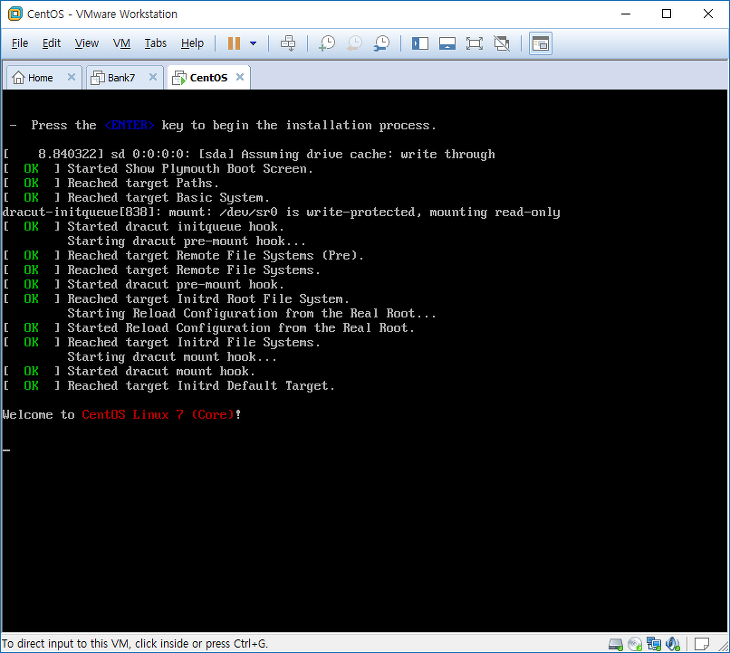Viewport: 730px width, 653px height.
Task: Click the network adapter status icon
Action: click(x=654, y=644)
